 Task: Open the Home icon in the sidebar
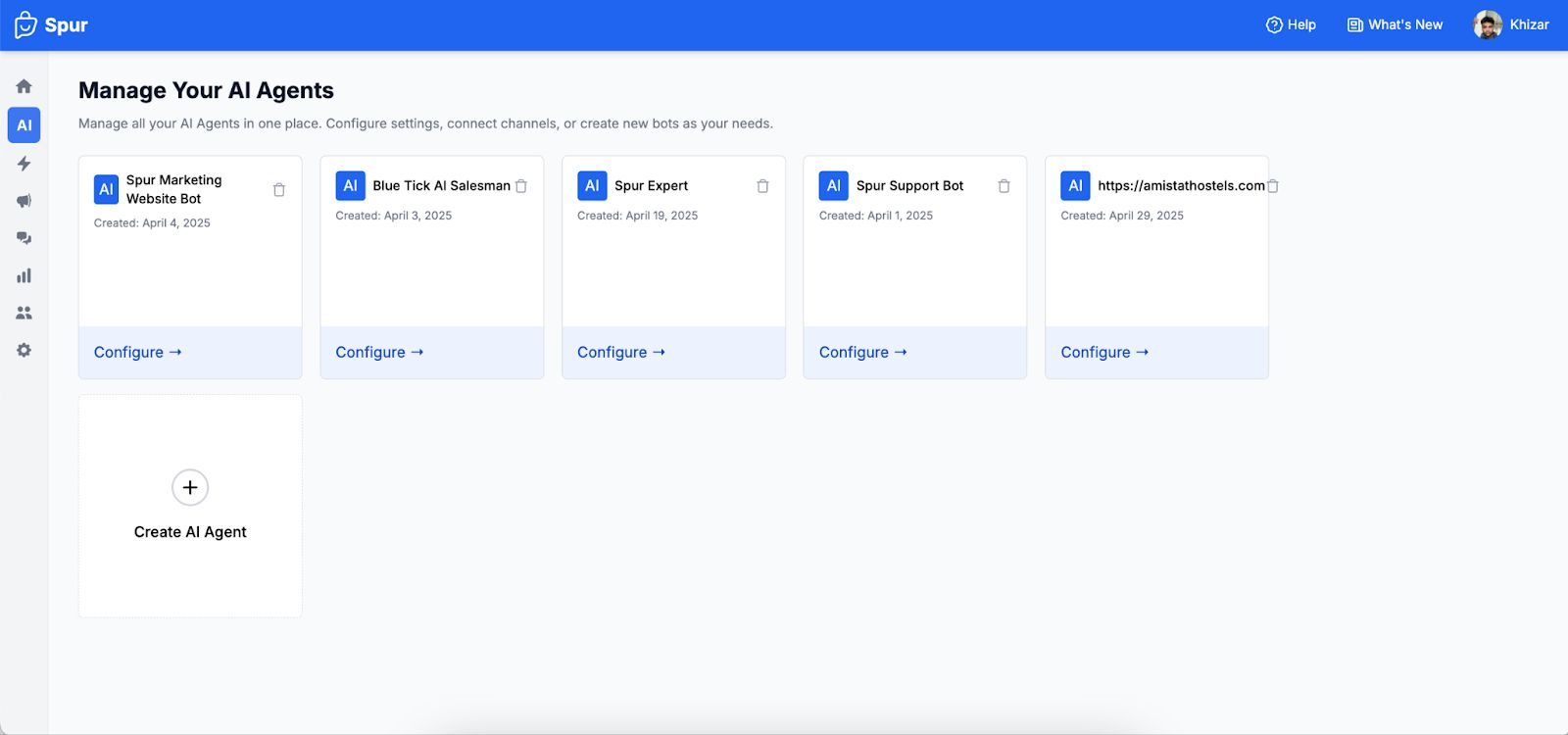(24, 86)
